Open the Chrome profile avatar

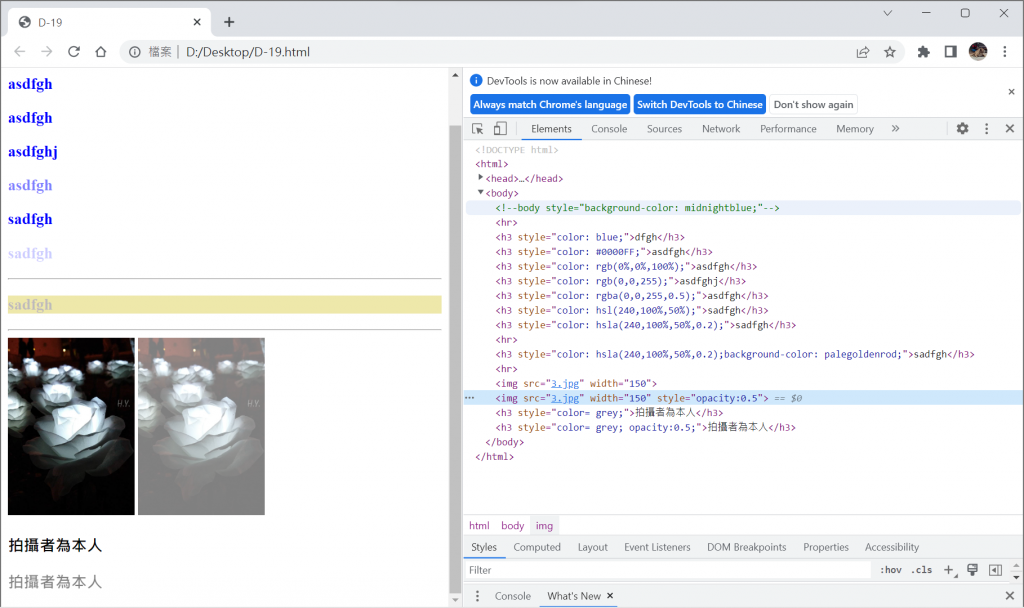pos(978,52)
